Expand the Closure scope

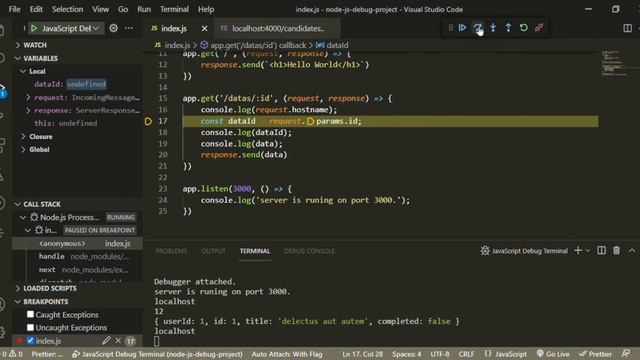tap(23, 136)
